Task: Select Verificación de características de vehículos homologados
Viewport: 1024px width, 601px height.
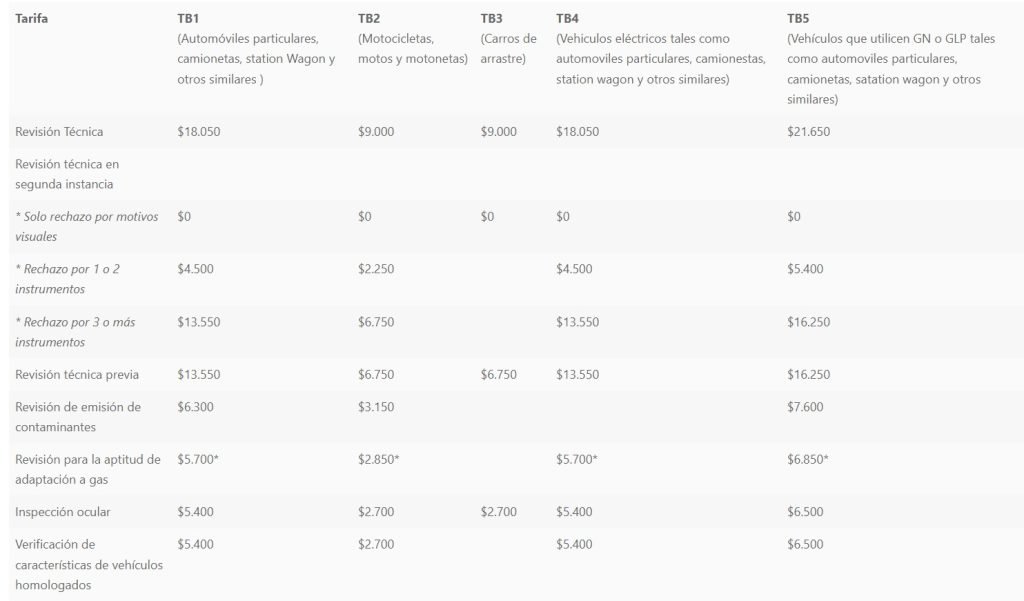Action: [x=89, y=564]
